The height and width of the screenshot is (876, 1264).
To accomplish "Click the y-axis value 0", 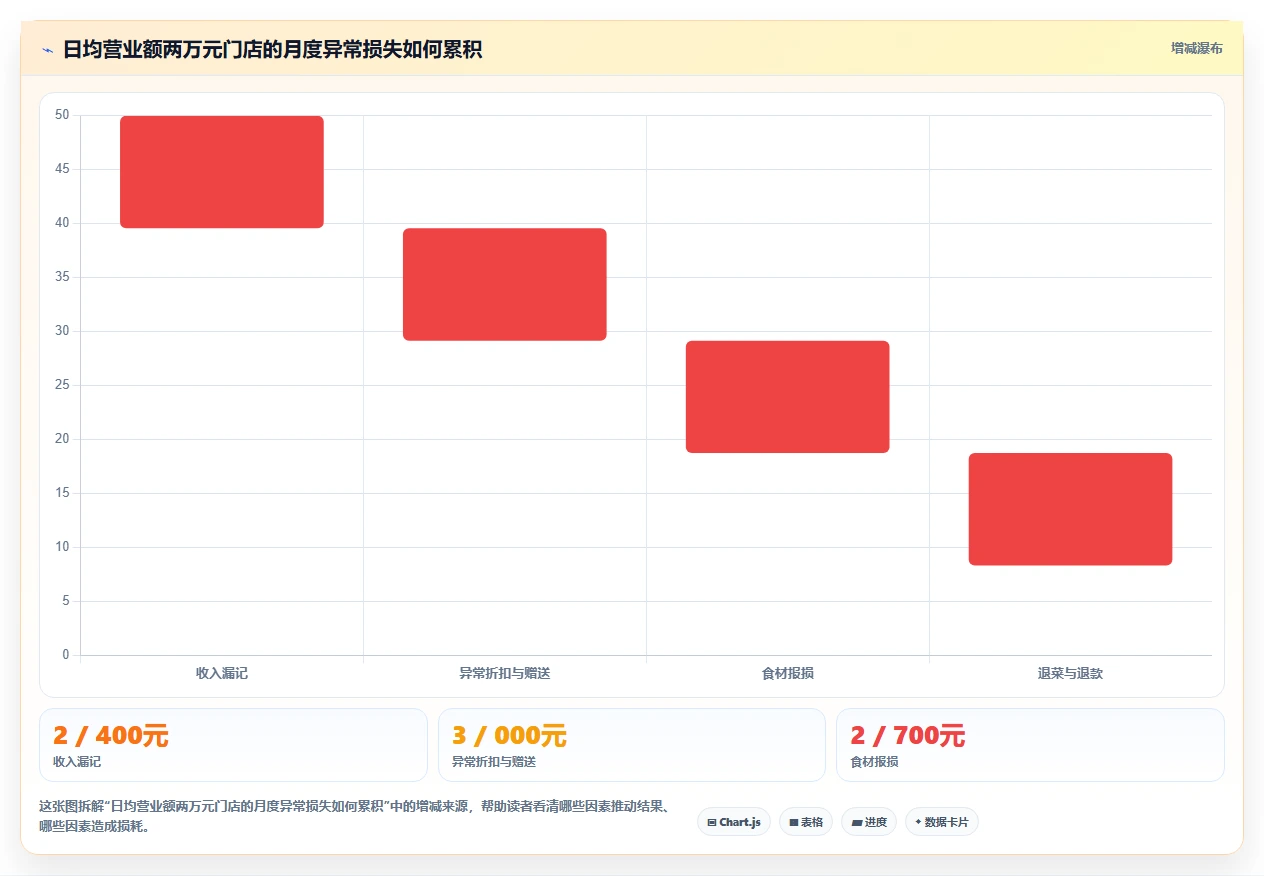I will (x=66, y=655).
